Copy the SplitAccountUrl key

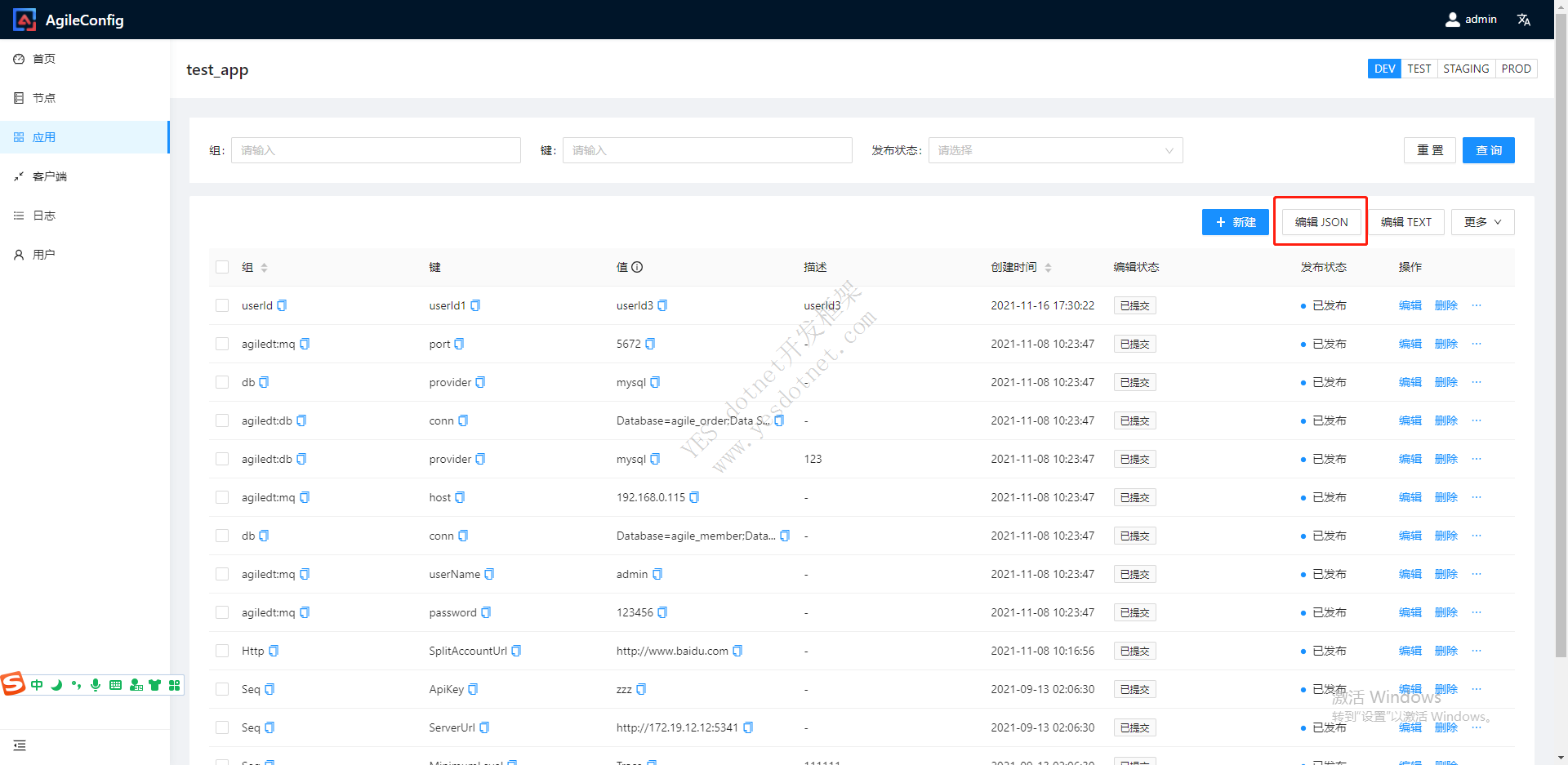tap(516, 651)
